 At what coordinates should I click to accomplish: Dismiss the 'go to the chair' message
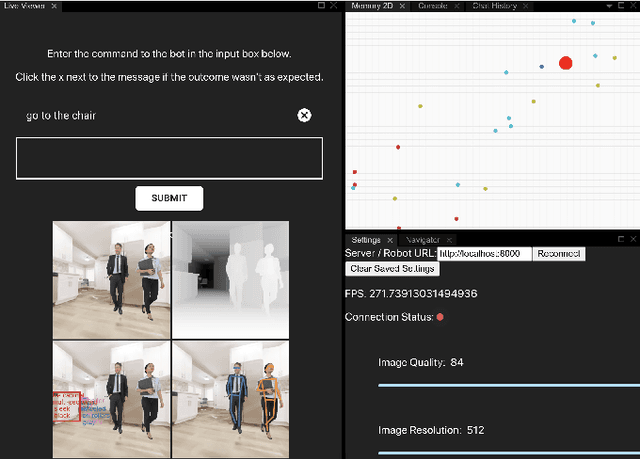(x=304, y=115)
